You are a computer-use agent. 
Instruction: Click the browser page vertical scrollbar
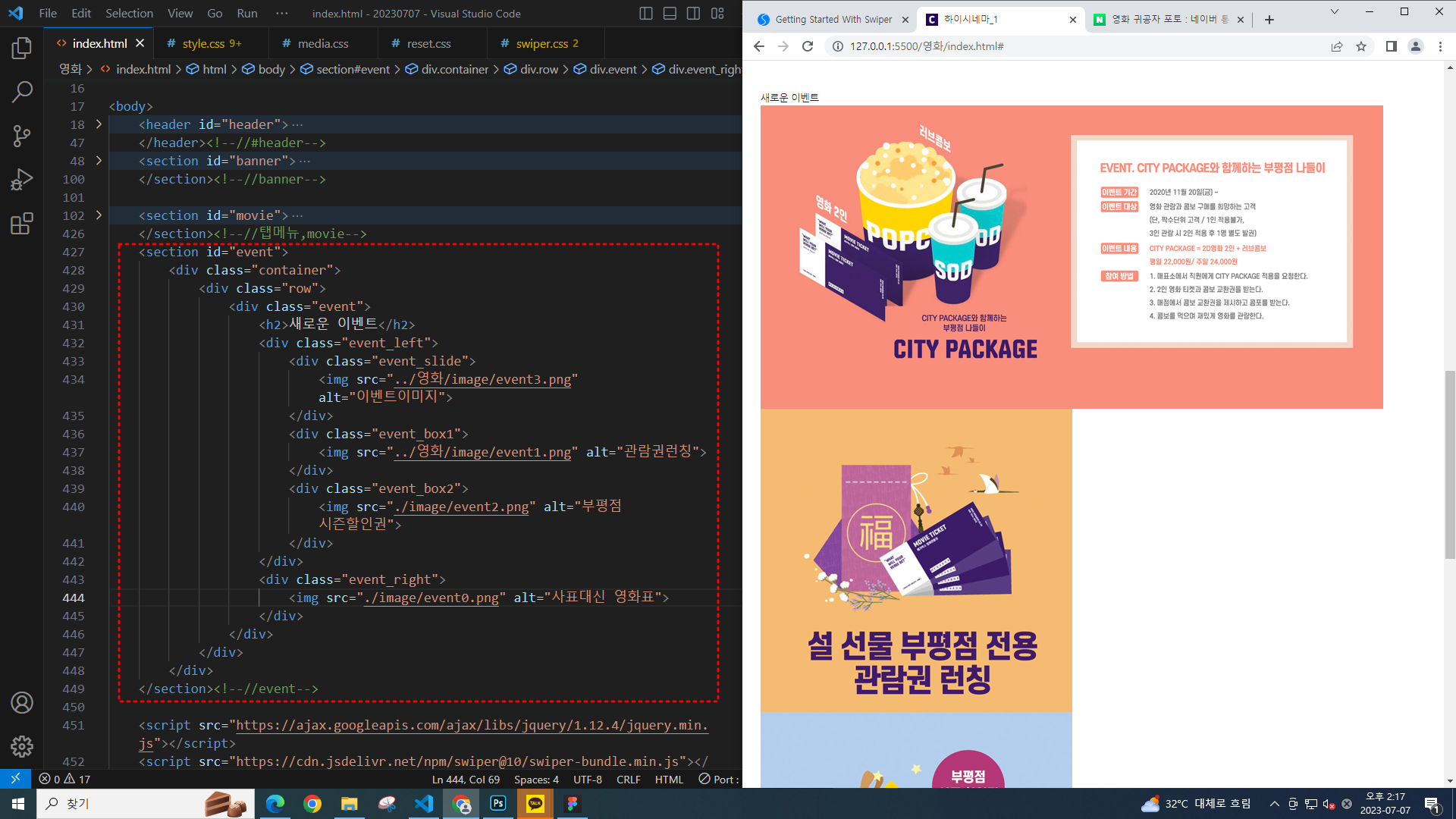pyautogui.click(x=1449, y=464)
